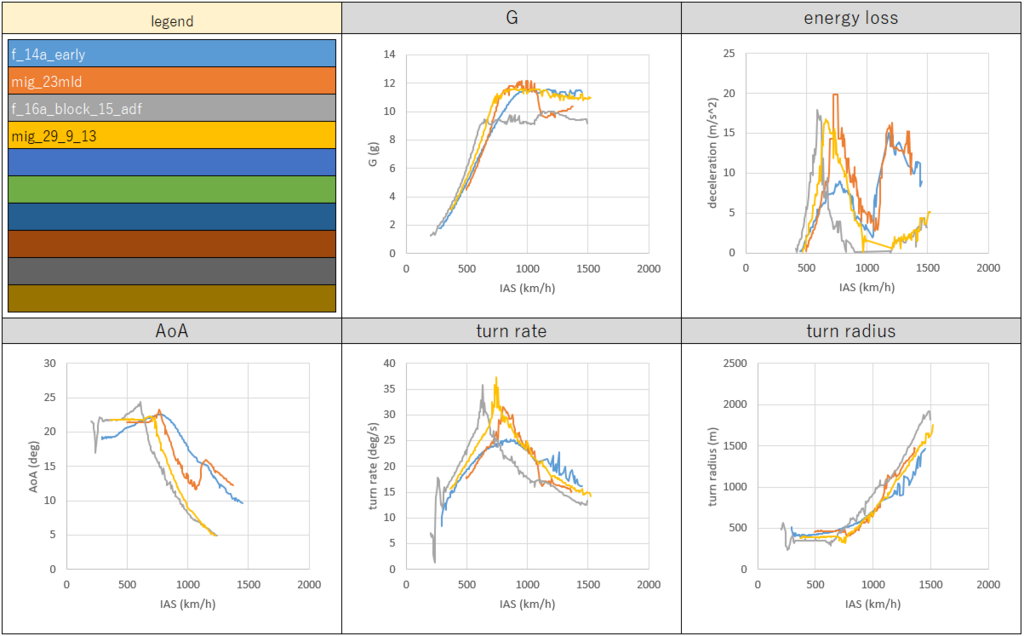Click the "AoA" header cell
The height and width of the screenshot is (636, 1024).
click(x=171, y=331)
